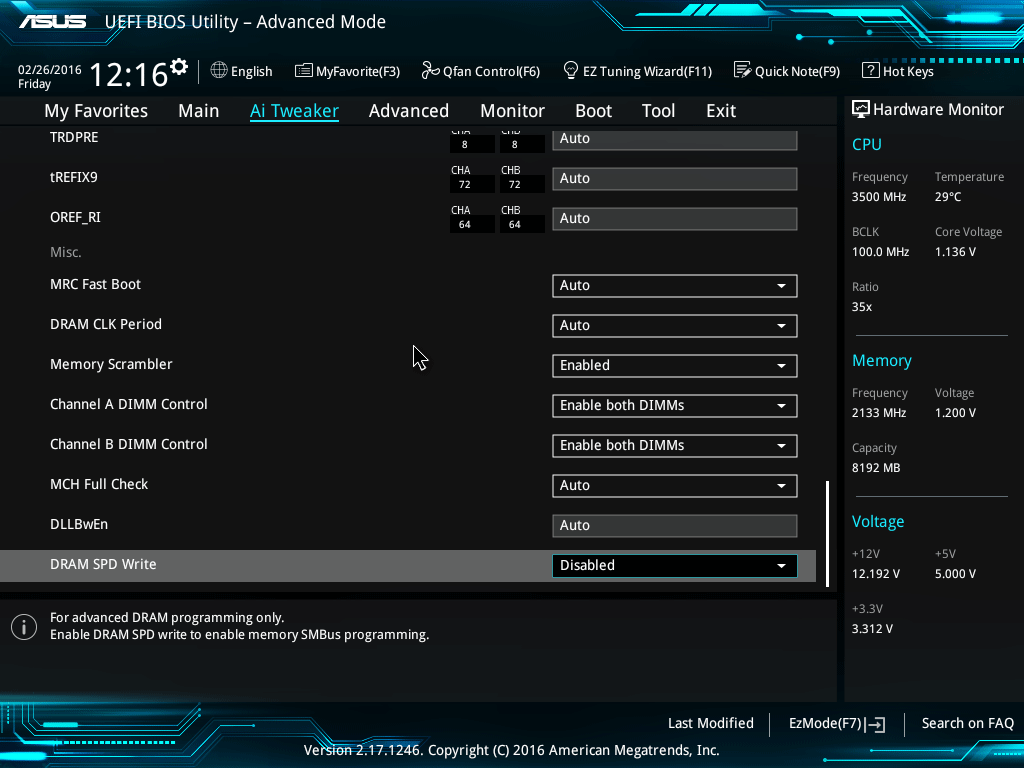Click the Hot Keys question mark icon
1024x768 pixels.
(x=870, y=71)
